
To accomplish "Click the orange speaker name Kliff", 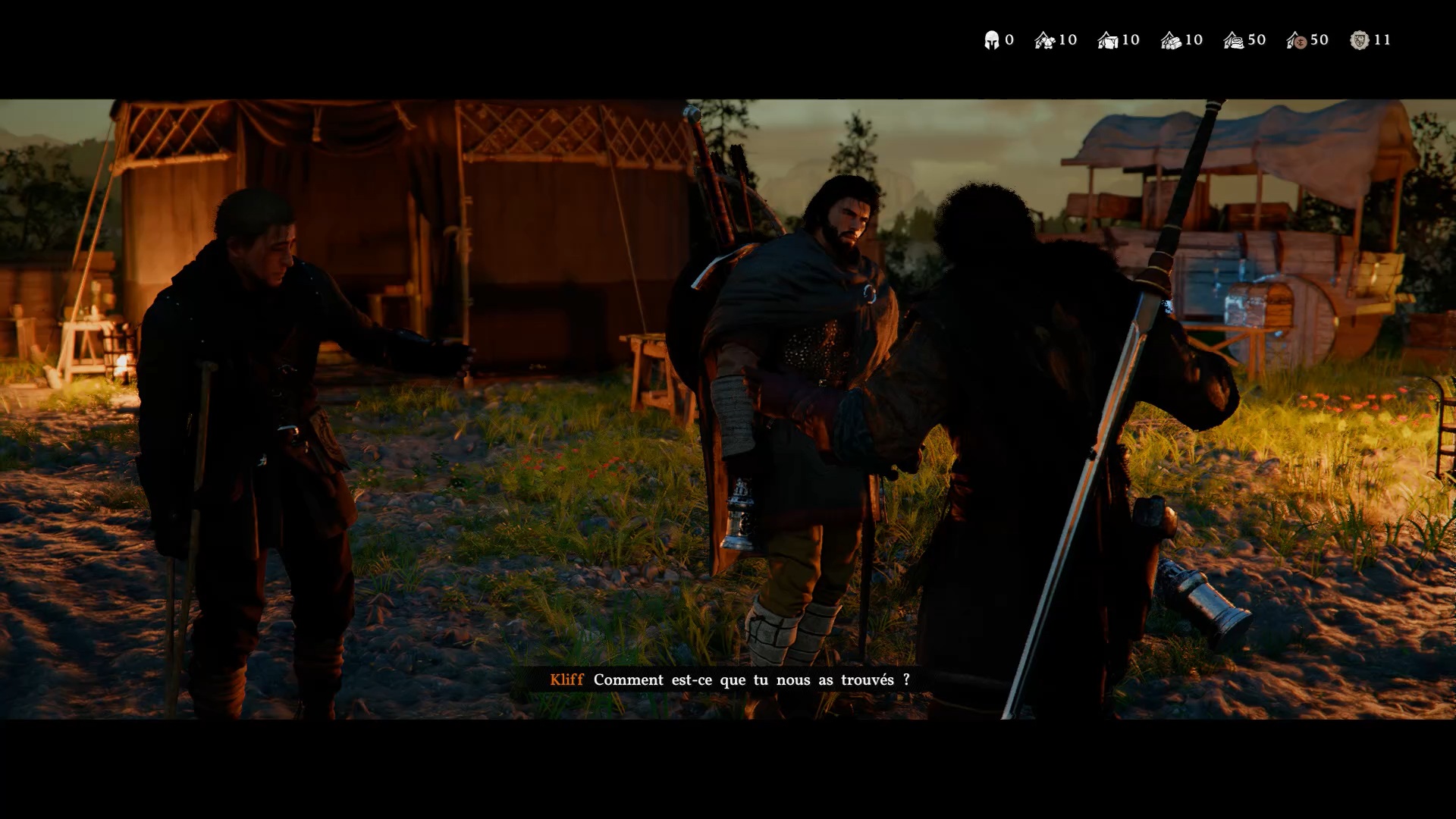I will pyautogui.click(x=566, y=679).
